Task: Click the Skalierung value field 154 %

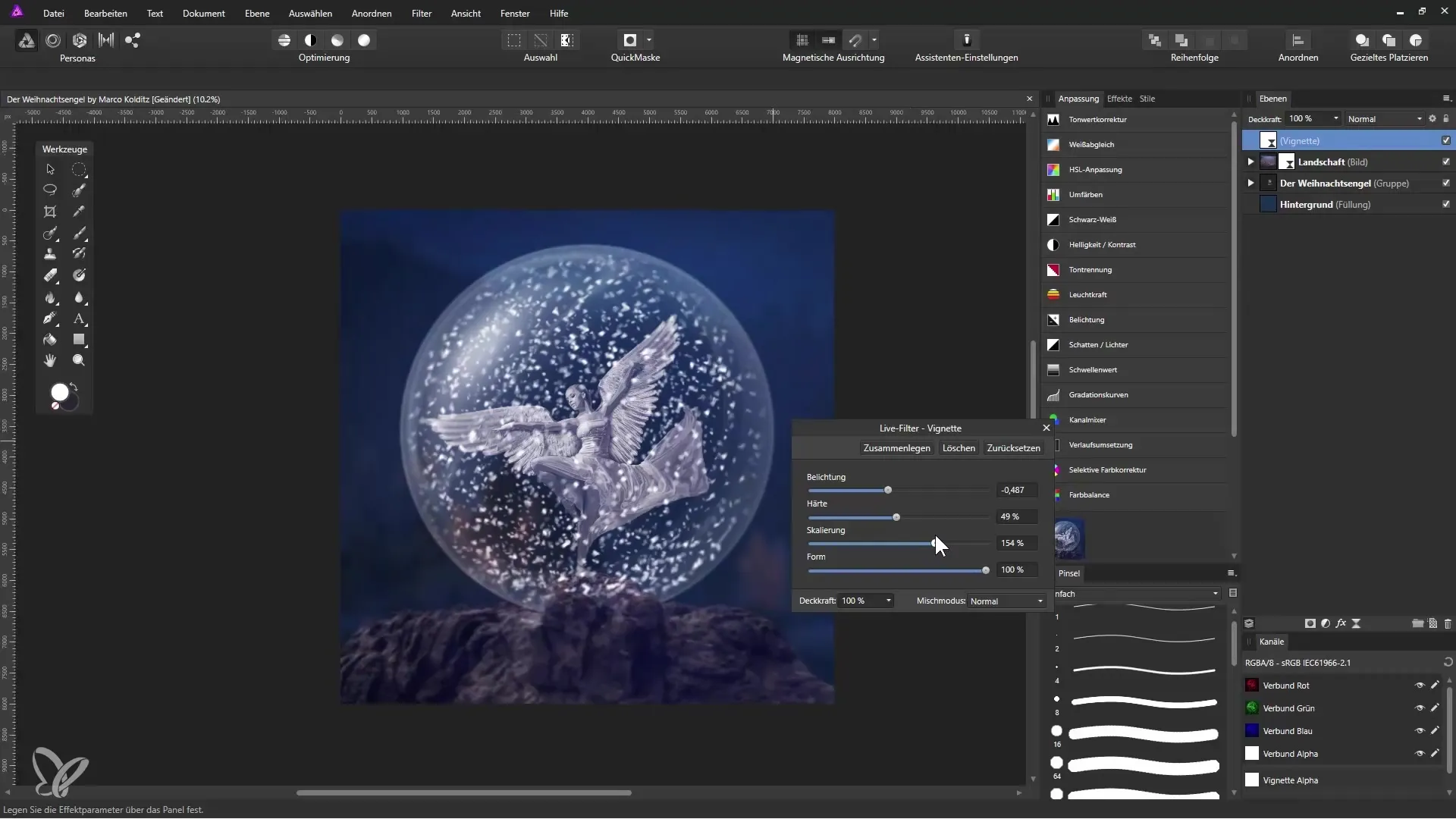Action: [x=1017, y=543]
